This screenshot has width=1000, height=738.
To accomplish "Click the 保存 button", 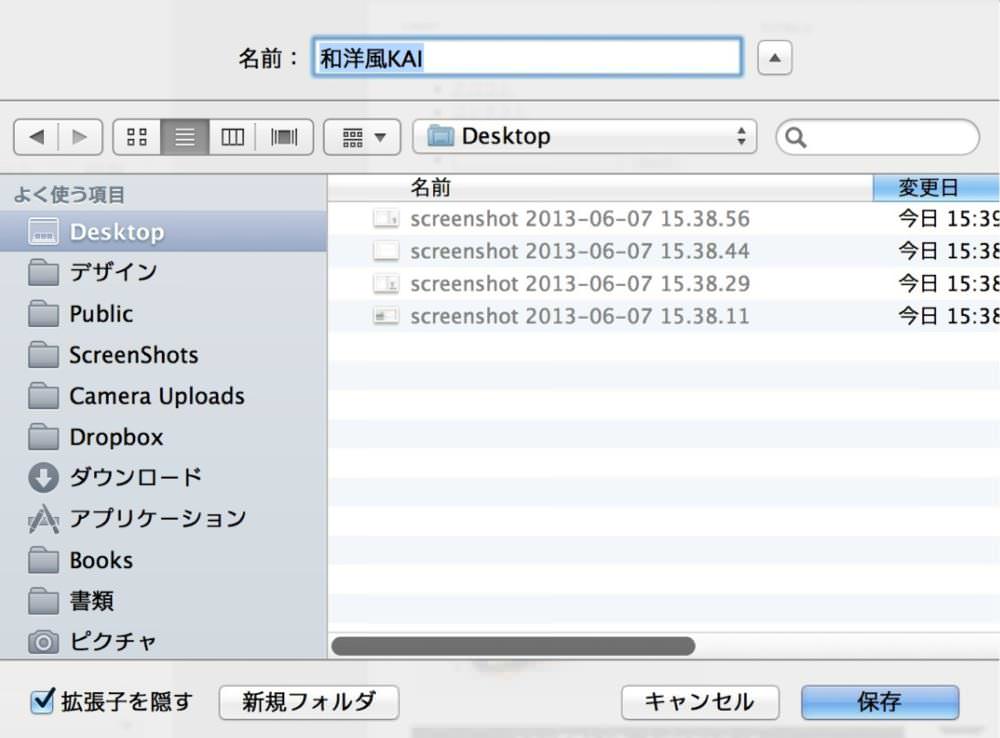I will coord(880,702).
